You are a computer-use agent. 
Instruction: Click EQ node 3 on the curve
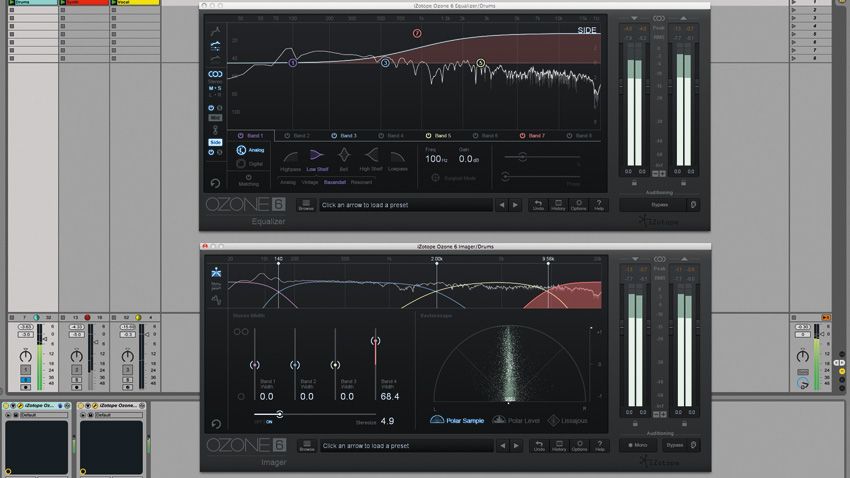coord(385,63)
